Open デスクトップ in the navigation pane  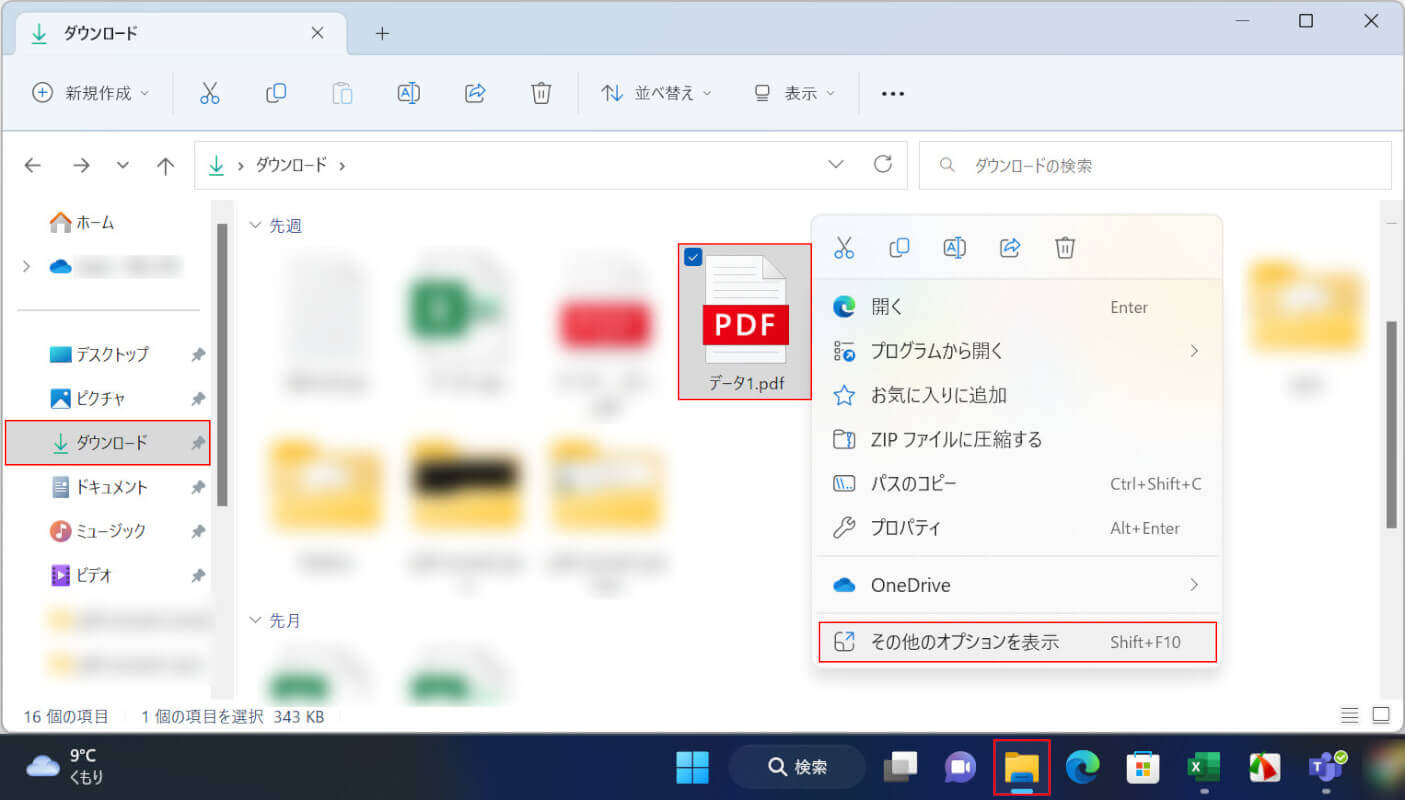point(112,354)
